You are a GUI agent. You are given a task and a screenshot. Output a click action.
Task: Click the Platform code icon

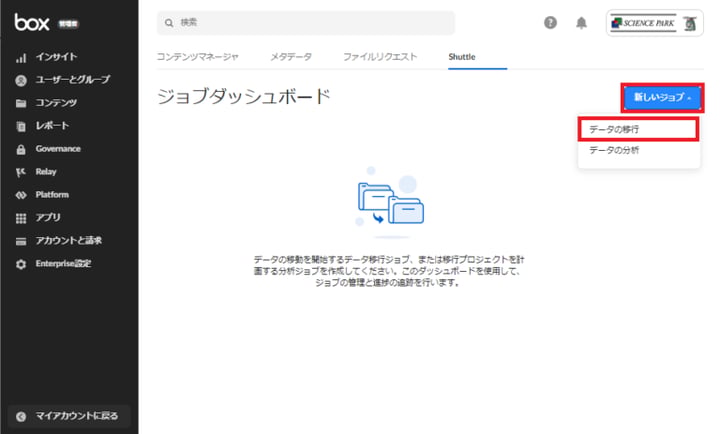click(x=20, y=195)
